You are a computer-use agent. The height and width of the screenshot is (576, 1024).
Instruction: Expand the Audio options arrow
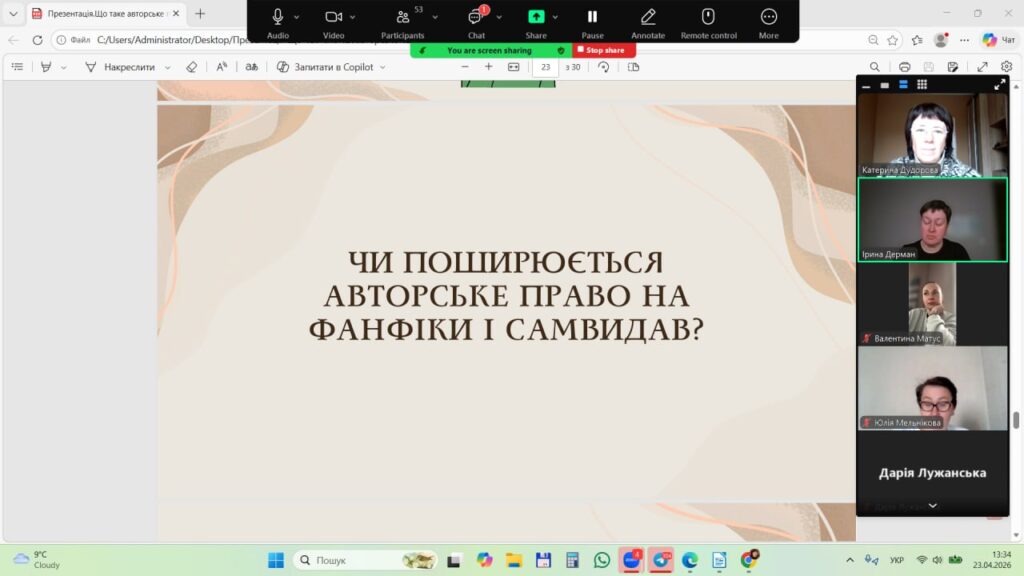point(297,17)
